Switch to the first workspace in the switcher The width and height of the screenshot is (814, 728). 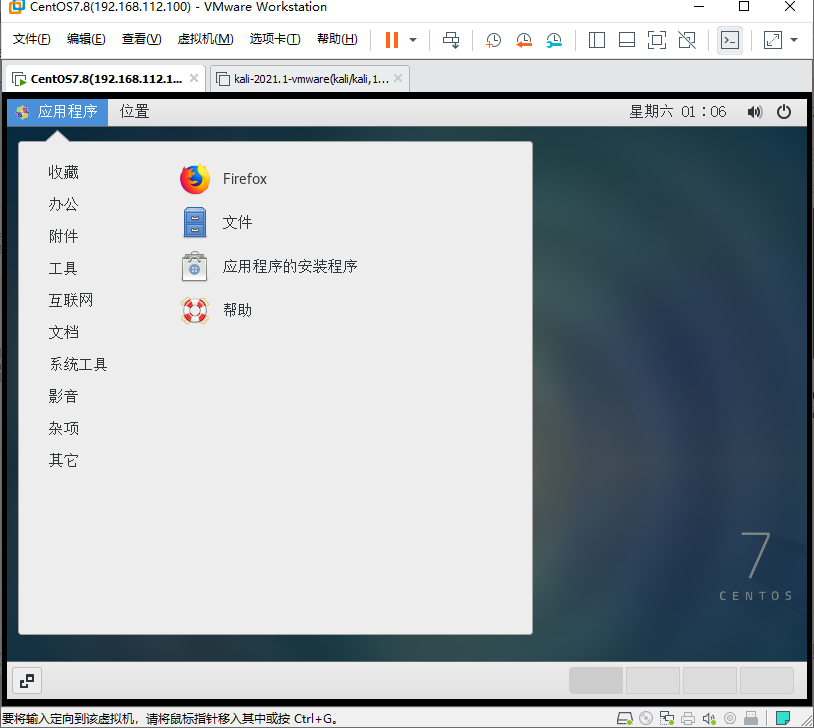coord(596,681)
